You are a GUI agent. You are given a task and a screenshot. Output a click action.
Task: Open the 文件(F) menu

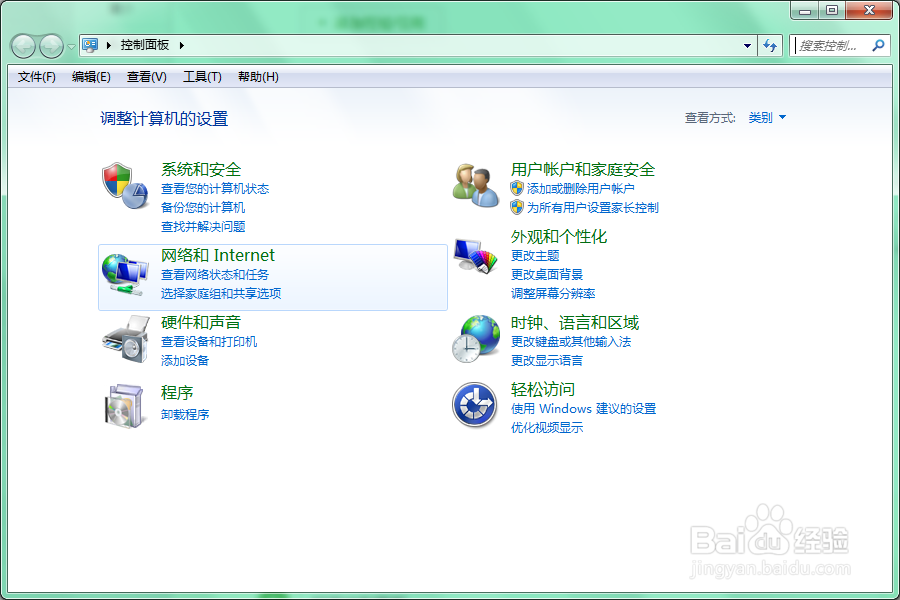(x=37, y=77)
